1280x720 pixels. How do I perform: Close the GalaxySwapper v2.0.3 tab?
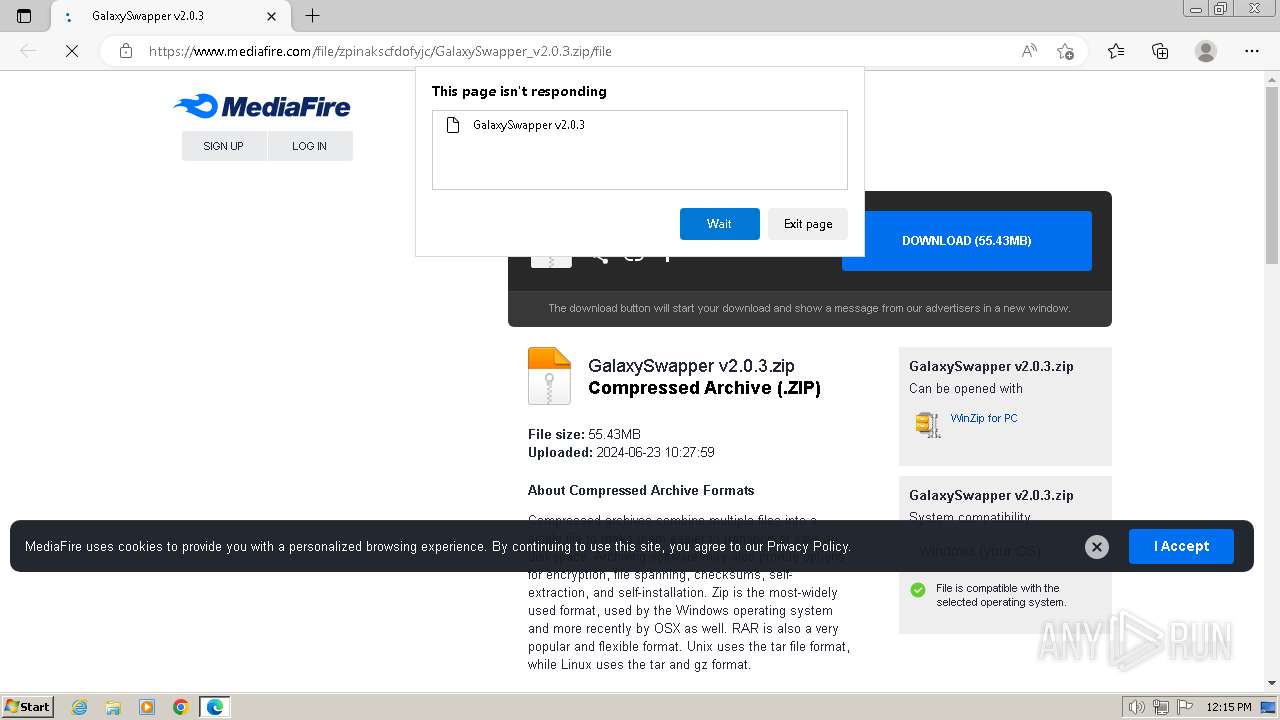click(271, 16)
